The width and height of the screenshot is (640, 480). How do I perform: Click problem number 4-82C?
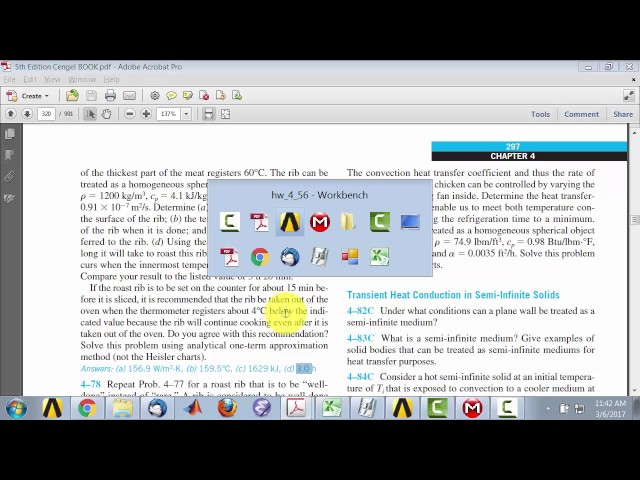(360, 311)
